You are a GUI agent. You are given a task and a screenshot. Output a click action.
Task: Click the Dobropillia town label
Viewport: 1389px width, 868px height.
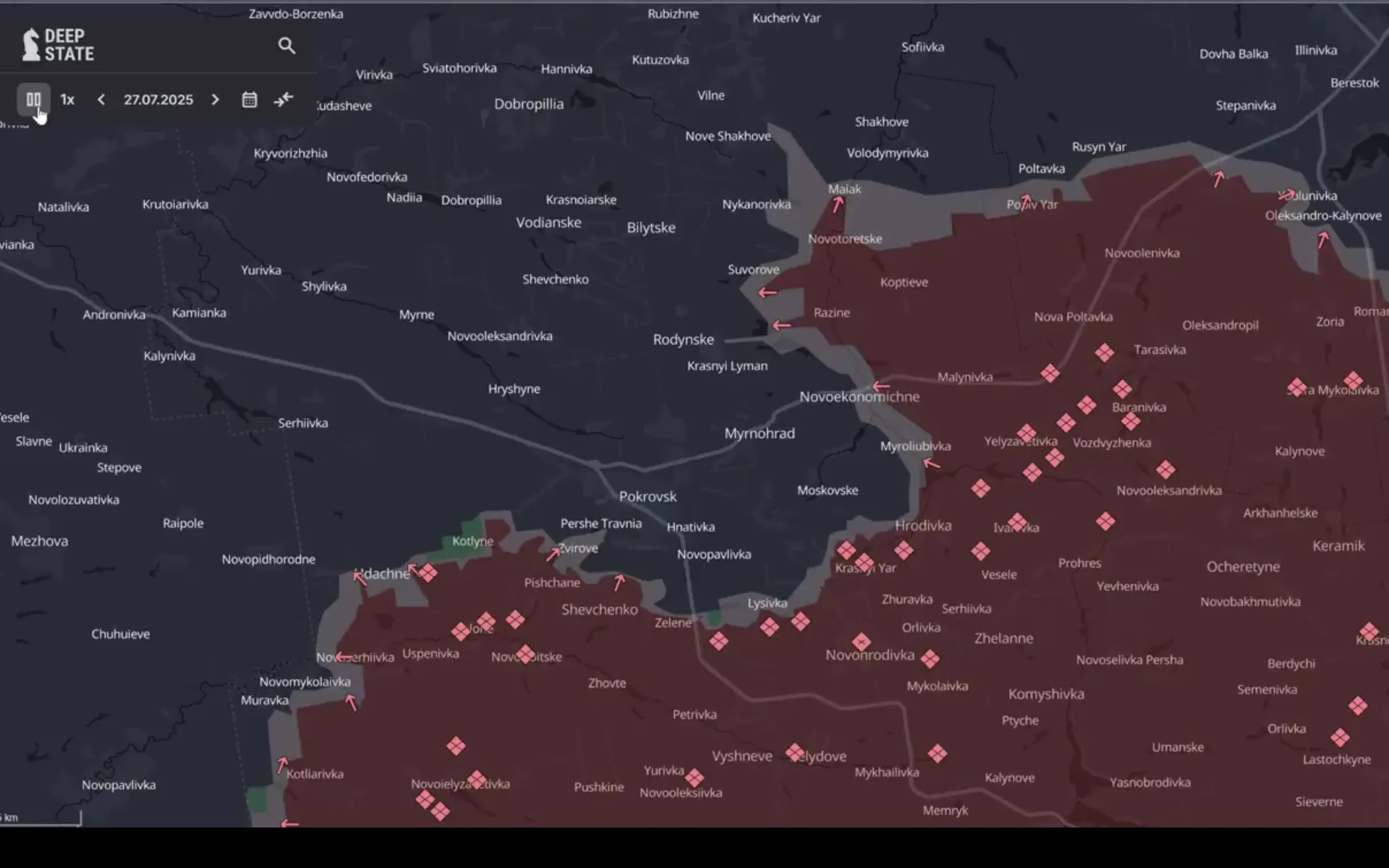(528, 103)
